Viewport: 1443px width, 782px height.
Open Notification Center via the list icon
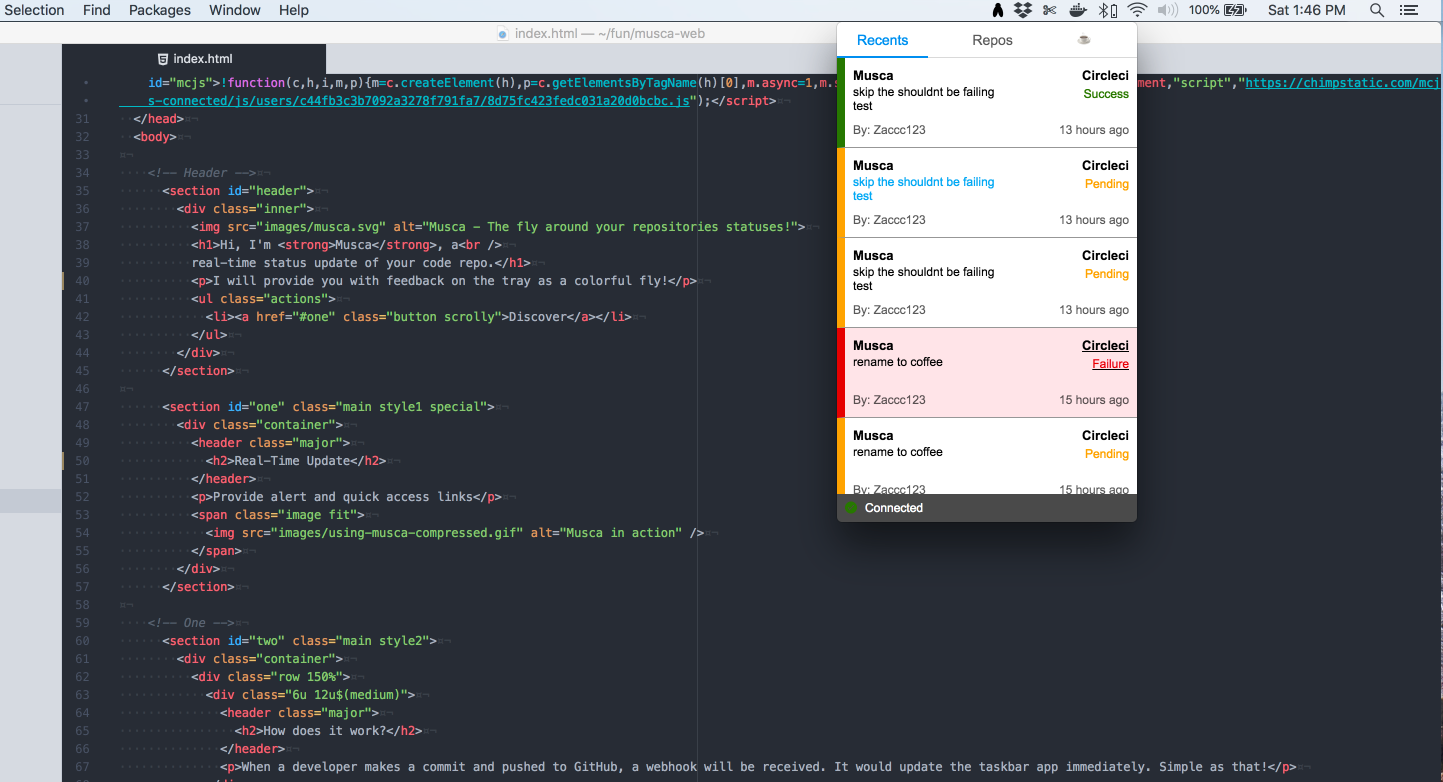coord(1409,10)
